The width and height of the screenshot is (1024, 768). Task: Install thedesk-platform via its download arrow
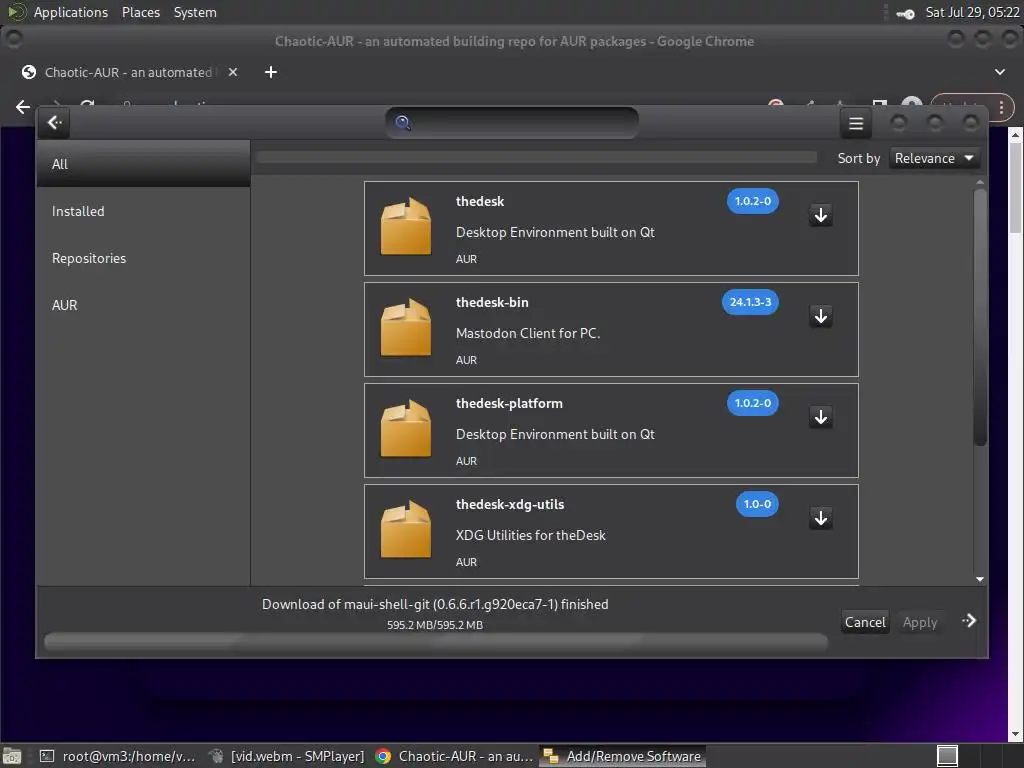tap(821, 417)
